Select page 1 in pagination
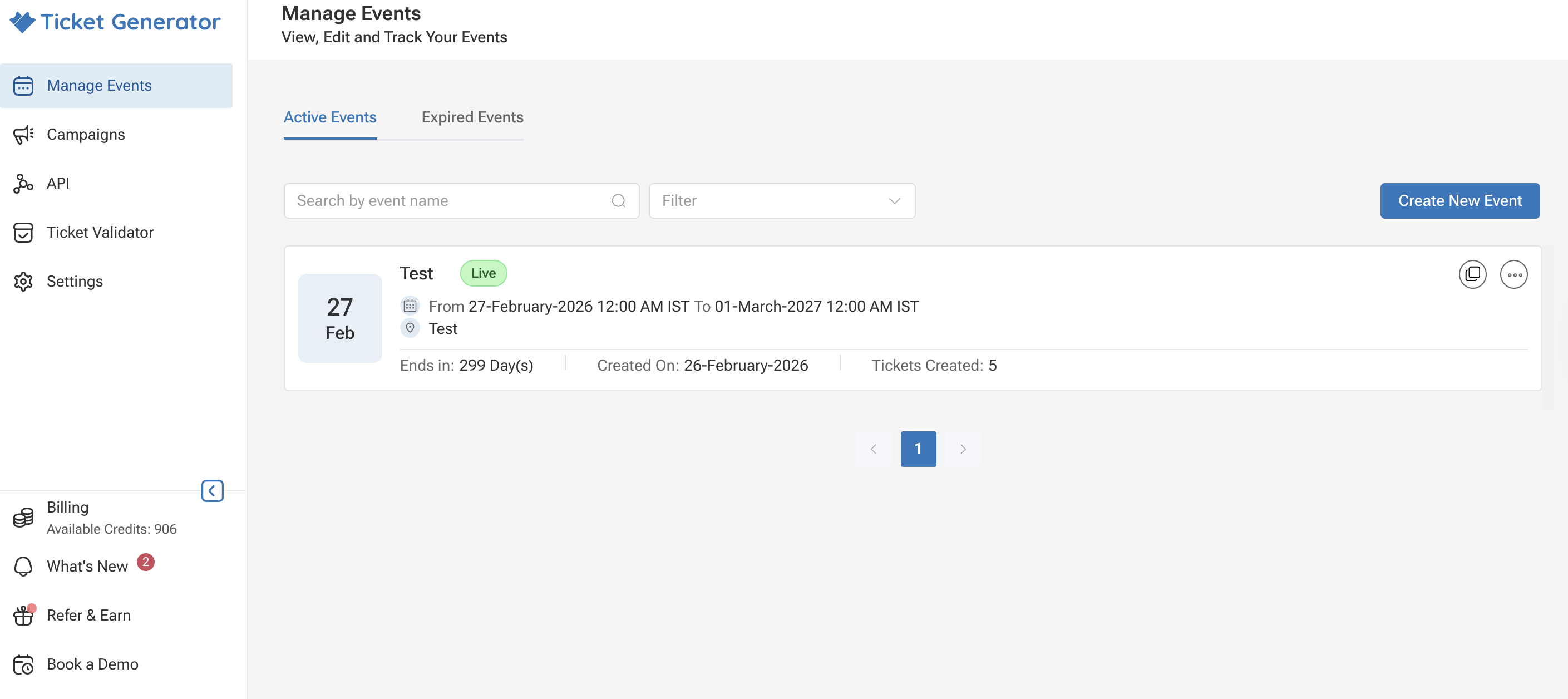Screen dimensions: 1568x699 (x=918, y=449)
